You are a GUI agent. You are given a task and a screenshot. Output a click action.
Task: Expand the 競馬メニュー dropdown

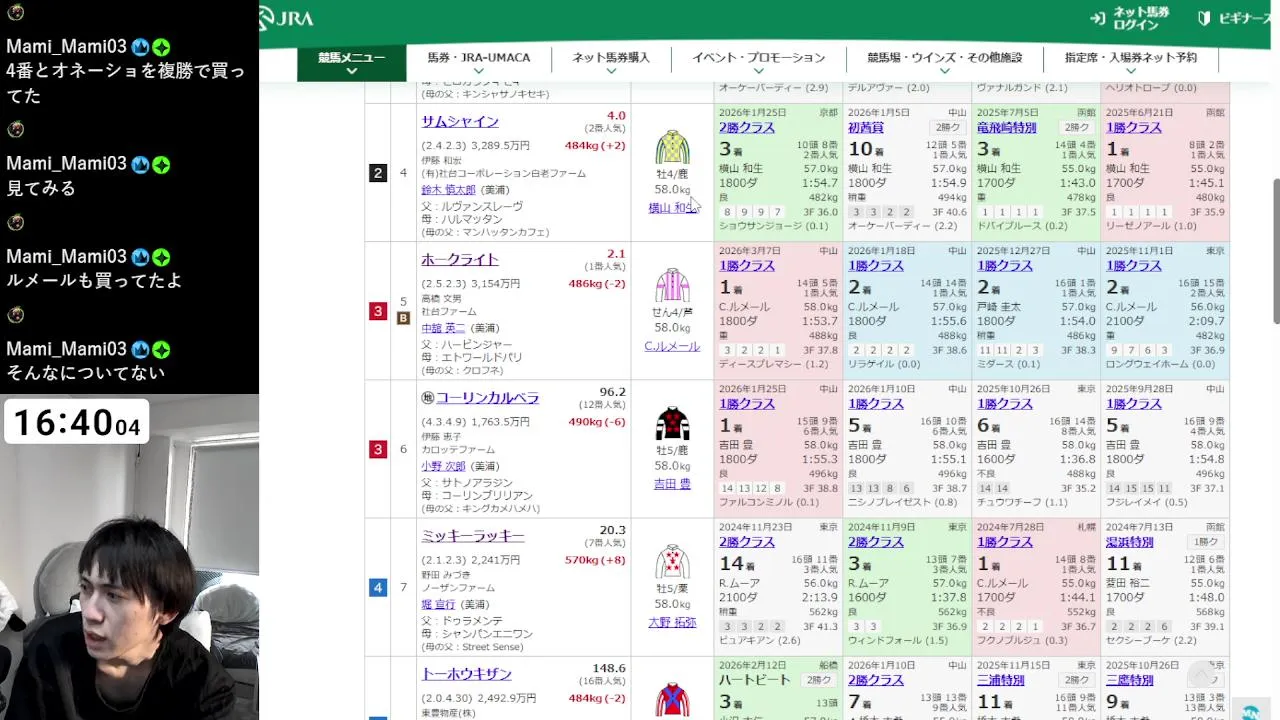[352, 63]
